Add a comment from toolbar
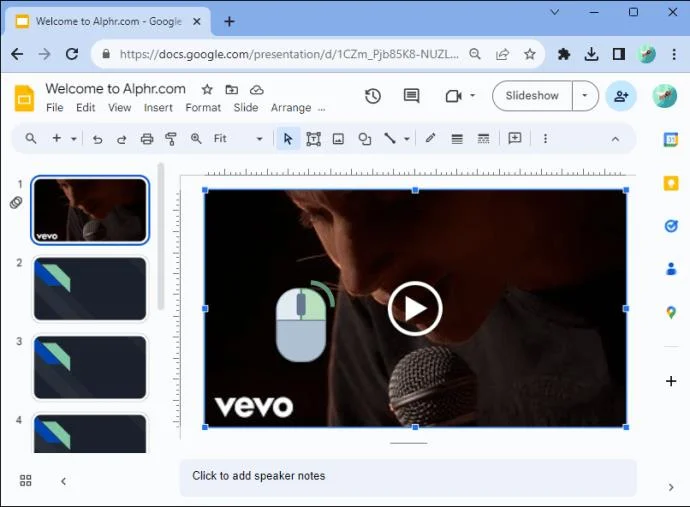 [x=514, y=138]
